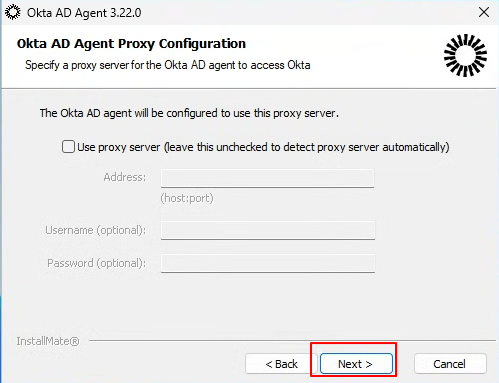Click the 'Use proxy server' checkbox label text

pyautogui.click(x=263, y=147)
